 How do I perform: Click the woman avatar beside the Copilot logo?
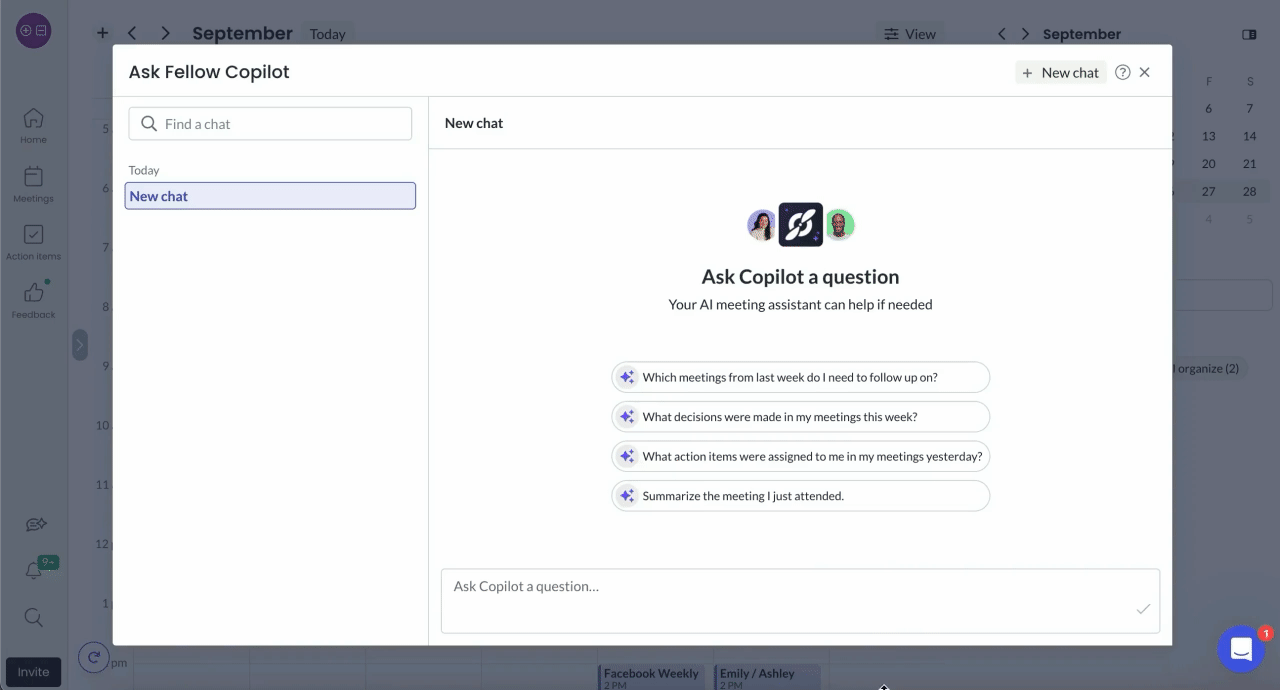pos(762,225)
